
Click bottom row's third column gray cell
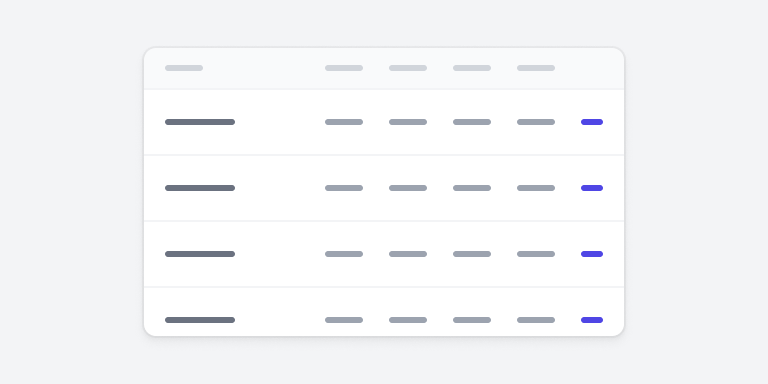pos(408,320)
